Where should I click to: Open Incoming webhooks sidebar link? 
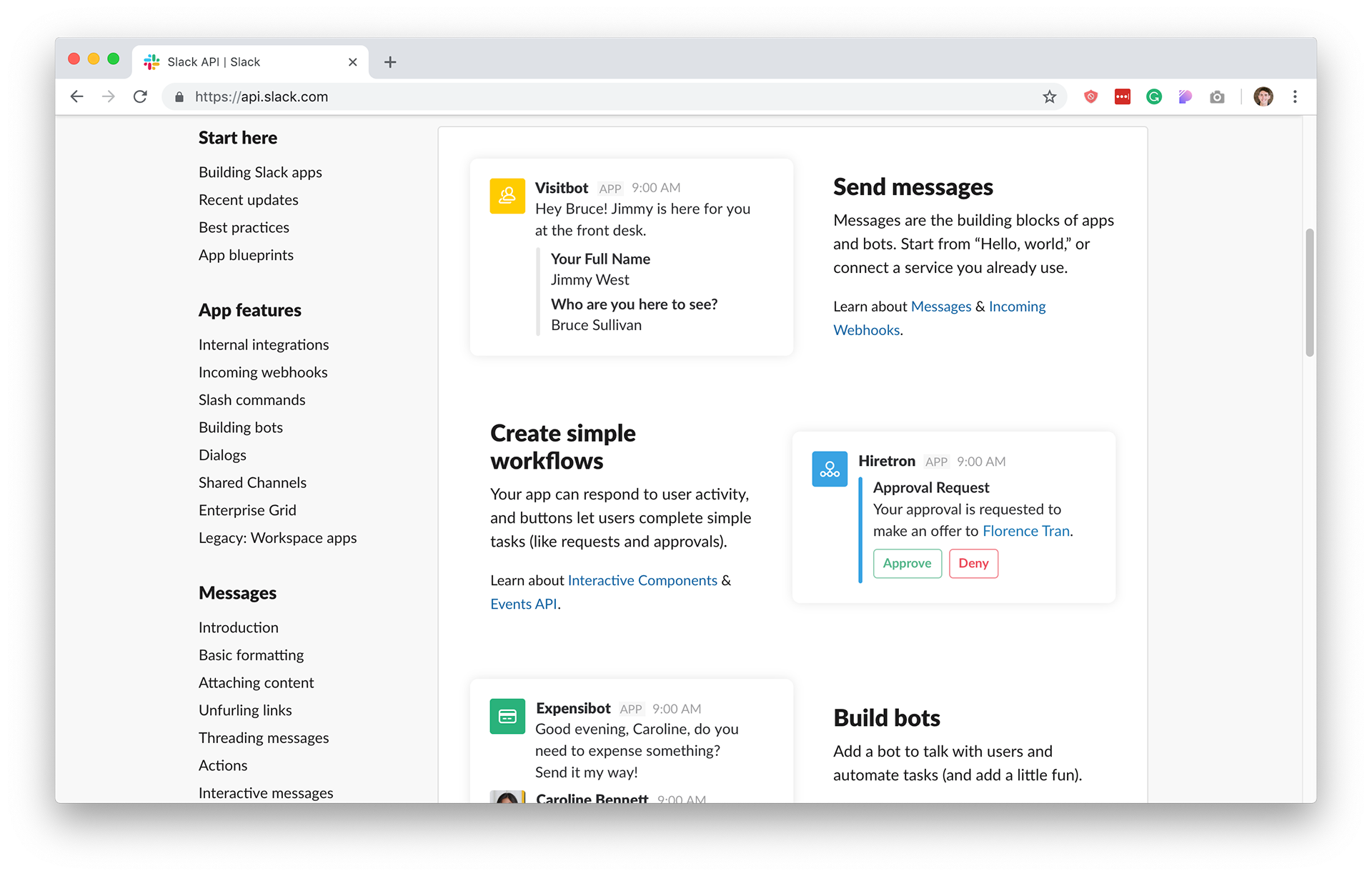click(263, 372)
